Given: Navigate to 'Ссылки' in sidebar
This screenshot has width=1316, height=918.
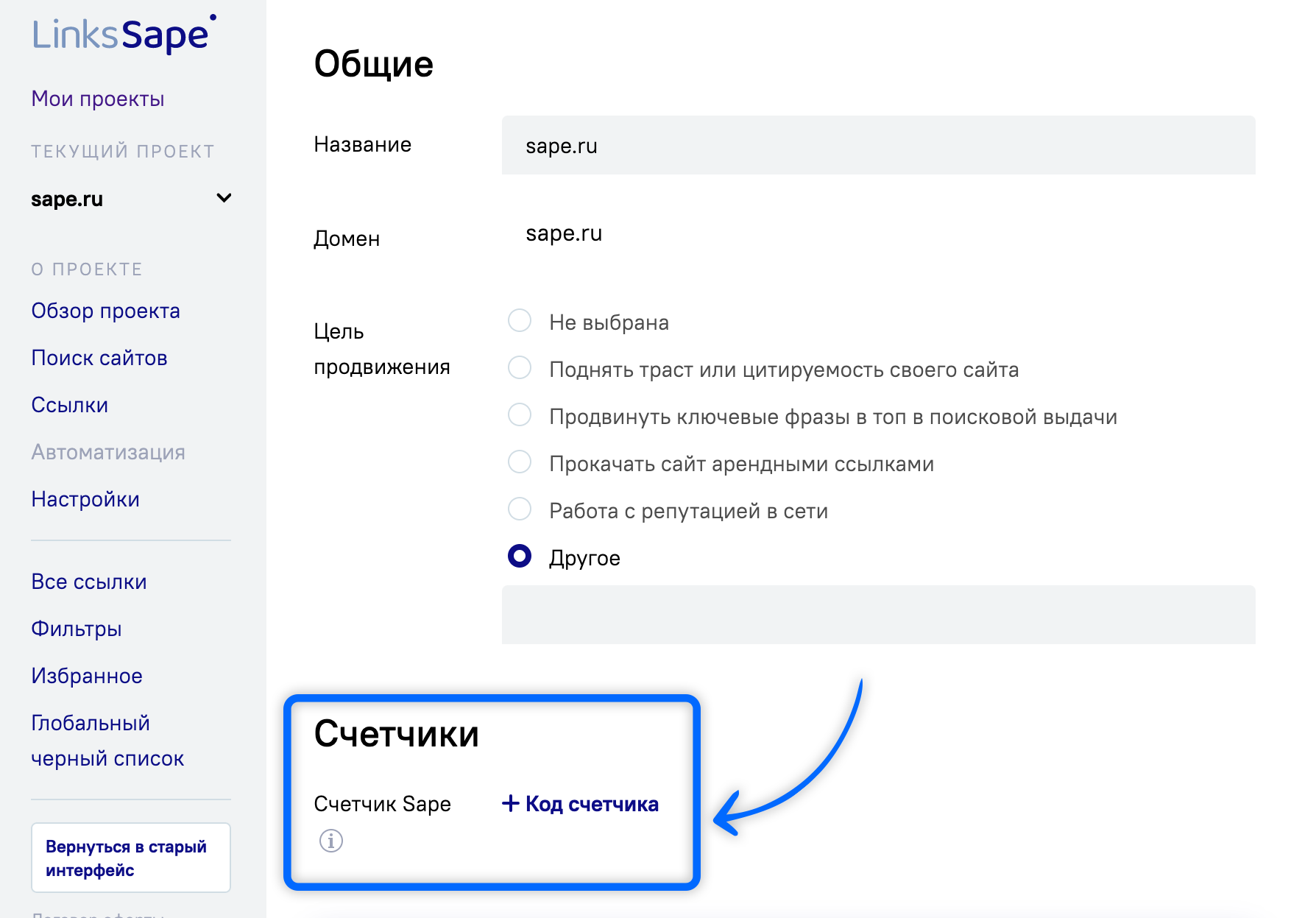Looking at the screenshot, I should click(x=70, y=405).
